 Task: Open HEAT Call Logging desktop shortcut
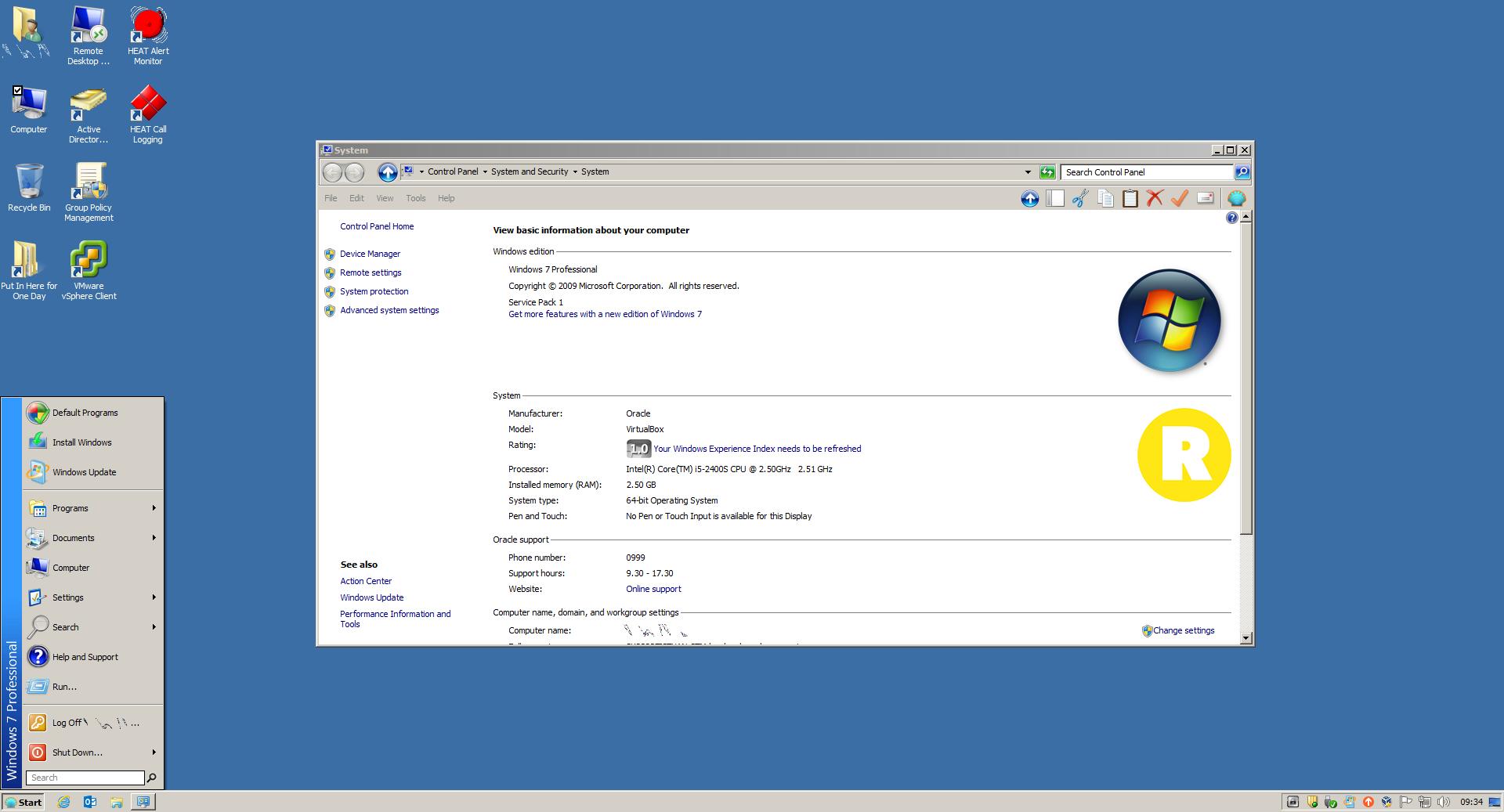(x=147, y=114)
